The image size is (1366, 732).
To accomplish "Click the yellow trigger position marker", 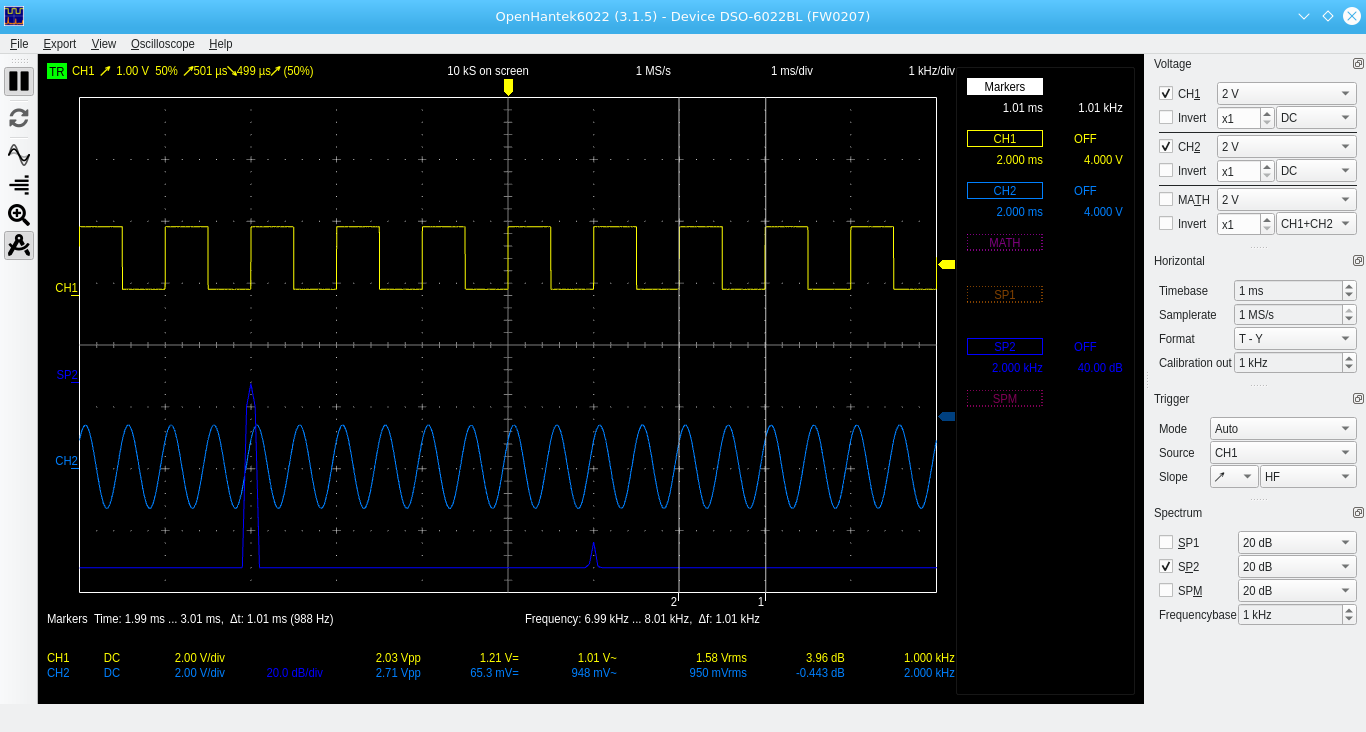I will point(508,88).
